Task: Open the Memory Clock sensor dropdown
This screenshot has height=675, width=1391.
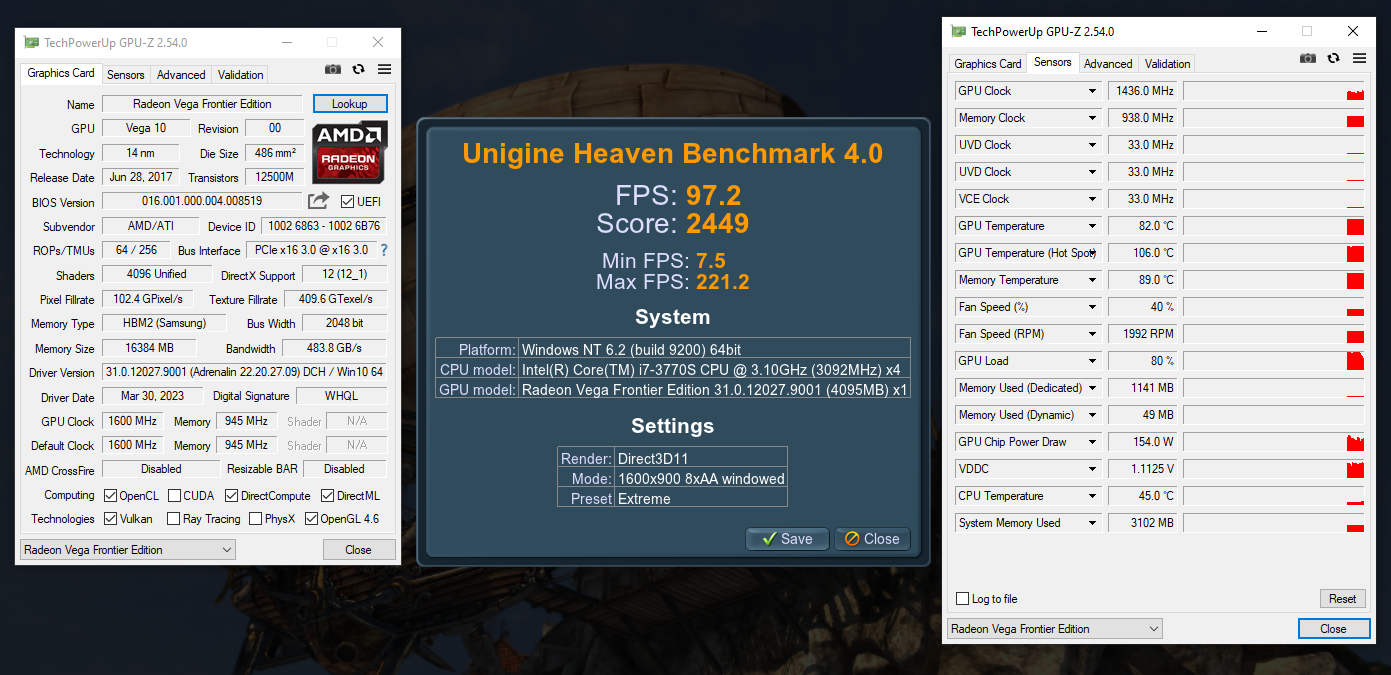Action: pyautogui.click(x=1092, y=118)
